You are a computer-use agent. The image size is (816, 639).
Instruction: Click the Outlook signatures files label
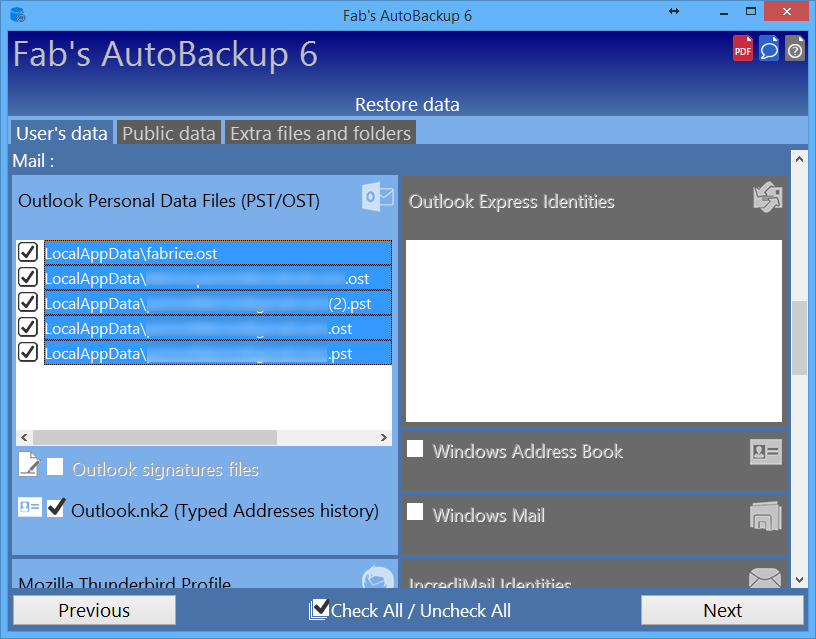point(165,469)
